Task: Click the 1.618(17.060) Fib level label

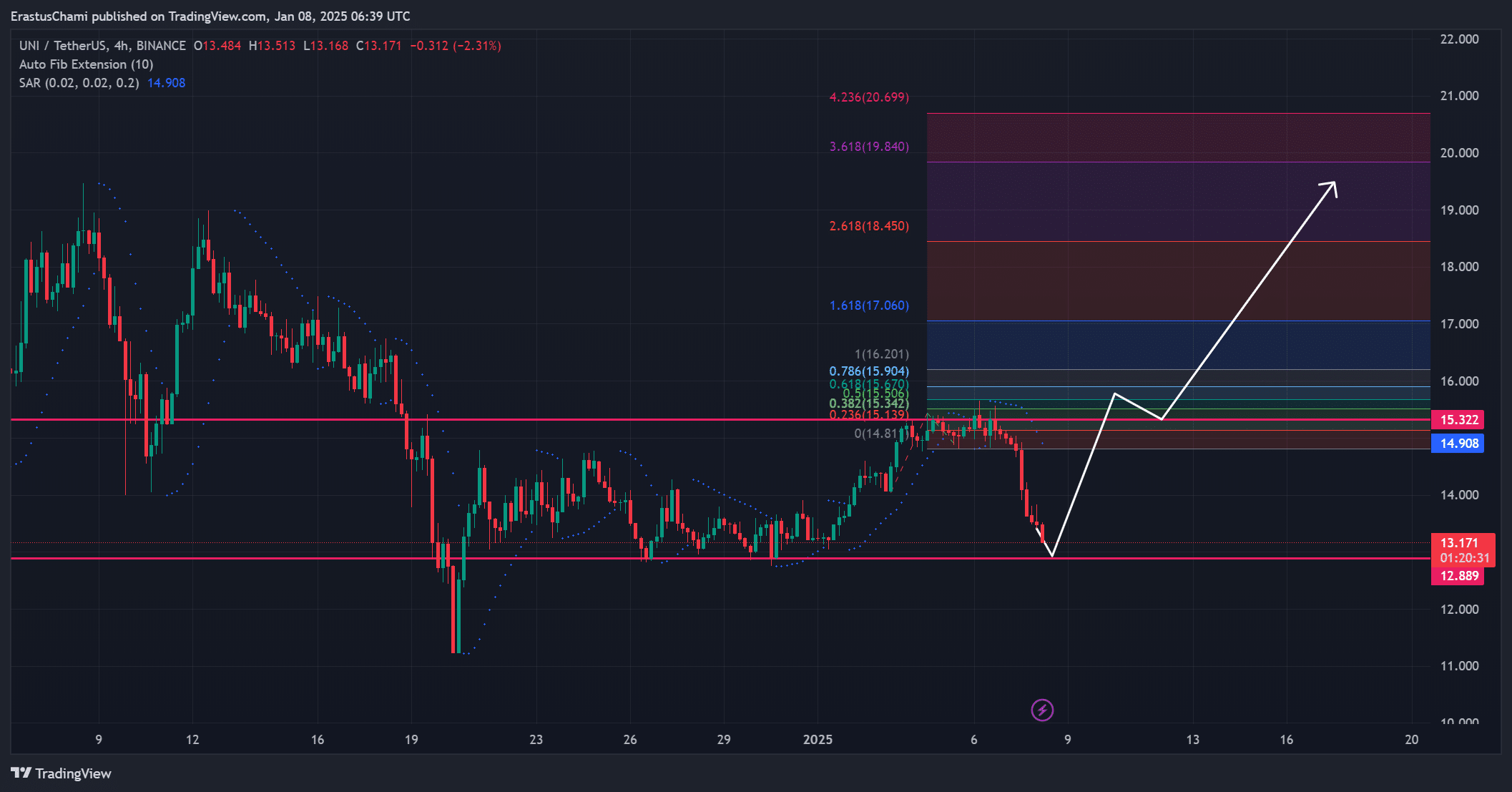Action: pyautogui.click(x=869, y=305)
